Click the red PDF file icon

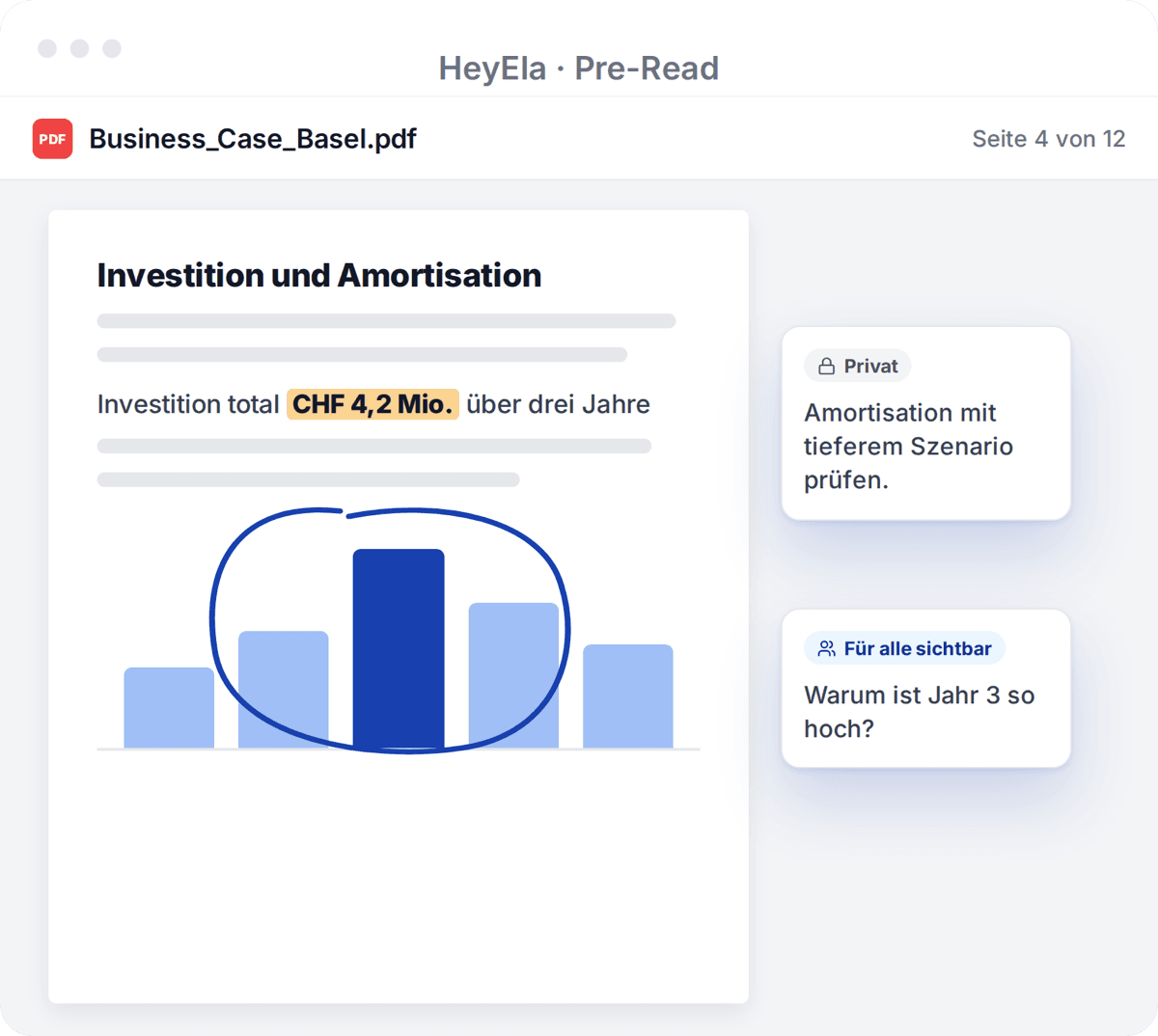[52, 139]
